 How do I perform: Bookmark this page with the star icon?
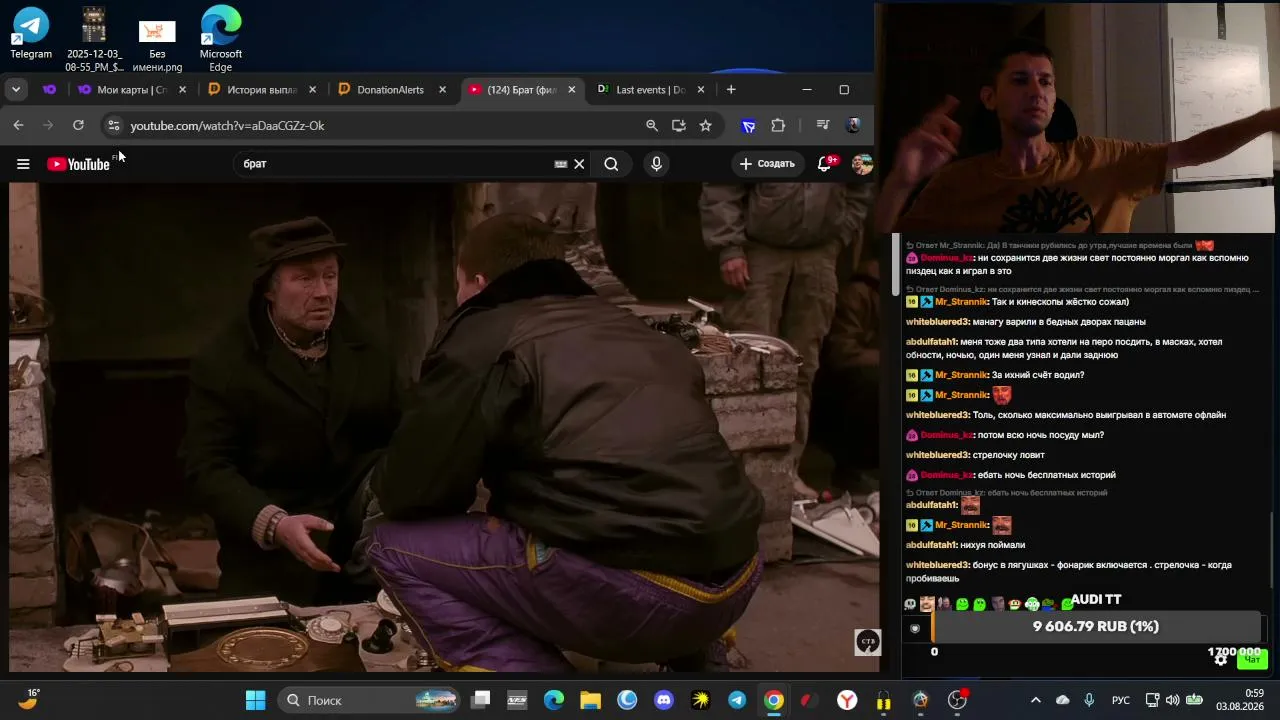click(x=706, y=125)
